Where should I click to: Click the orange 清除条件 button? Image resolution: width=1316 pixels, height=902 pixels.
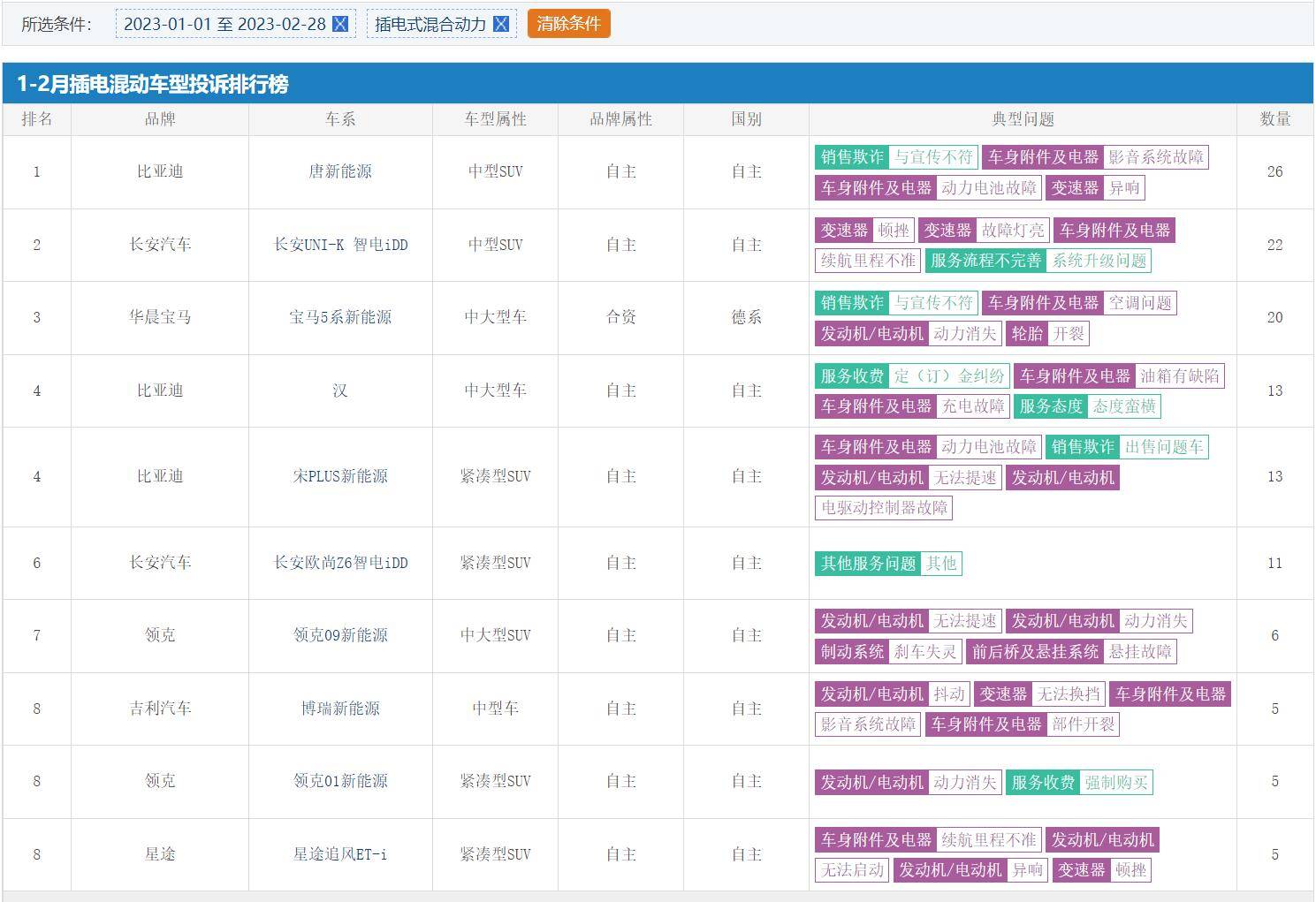(568, 24)
